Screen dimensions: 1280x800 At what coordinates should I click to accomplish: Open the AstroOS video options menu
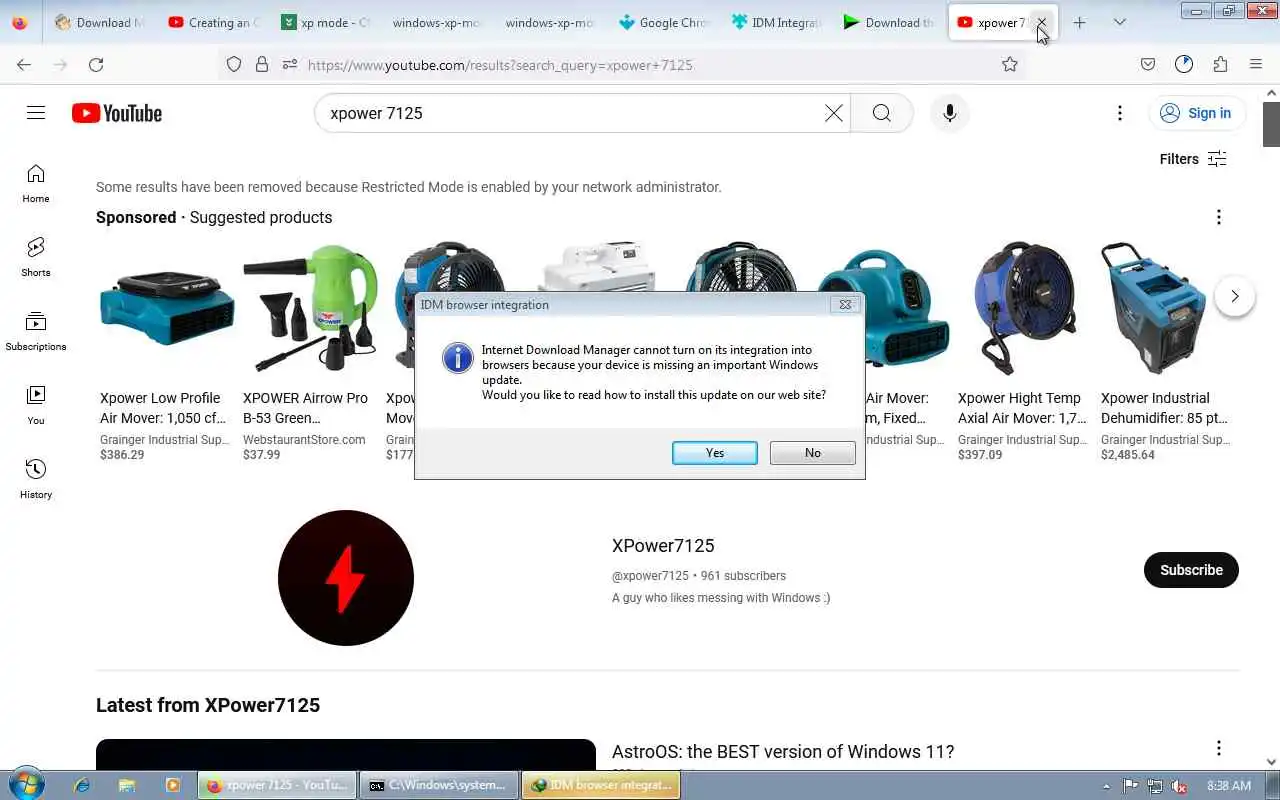1218,748
